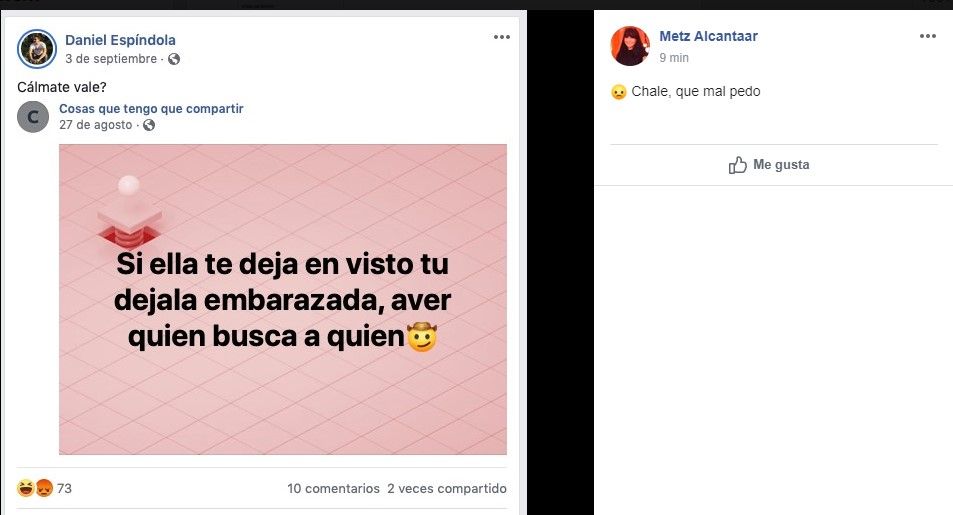Screen dimensions: 953x515
Task: Show the 10 comentarios list
Action: (x=333, y=488)
